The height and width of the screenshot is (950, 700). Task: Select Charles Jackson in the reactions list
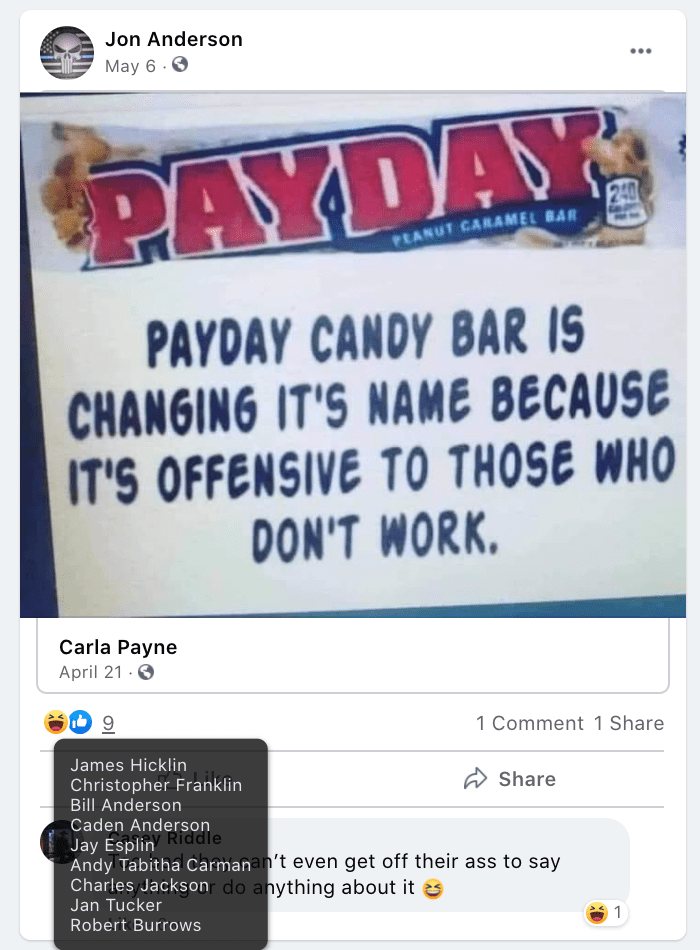139,885
